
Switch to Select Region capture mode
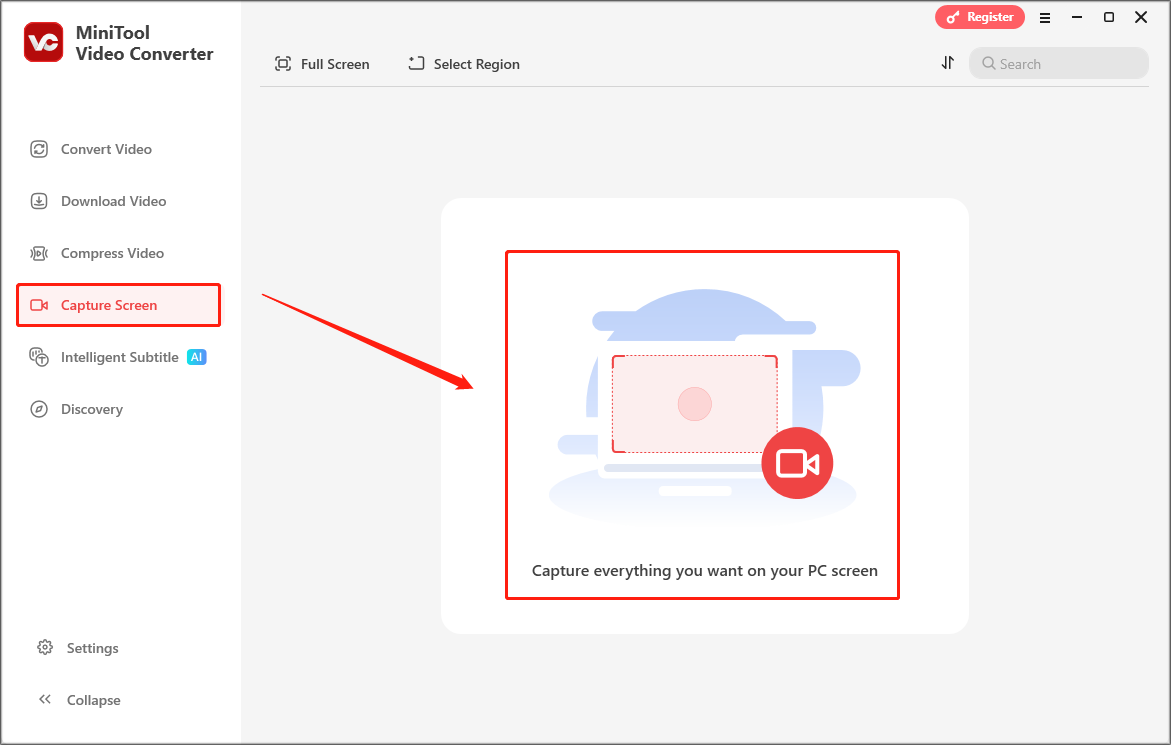point(463,63)
